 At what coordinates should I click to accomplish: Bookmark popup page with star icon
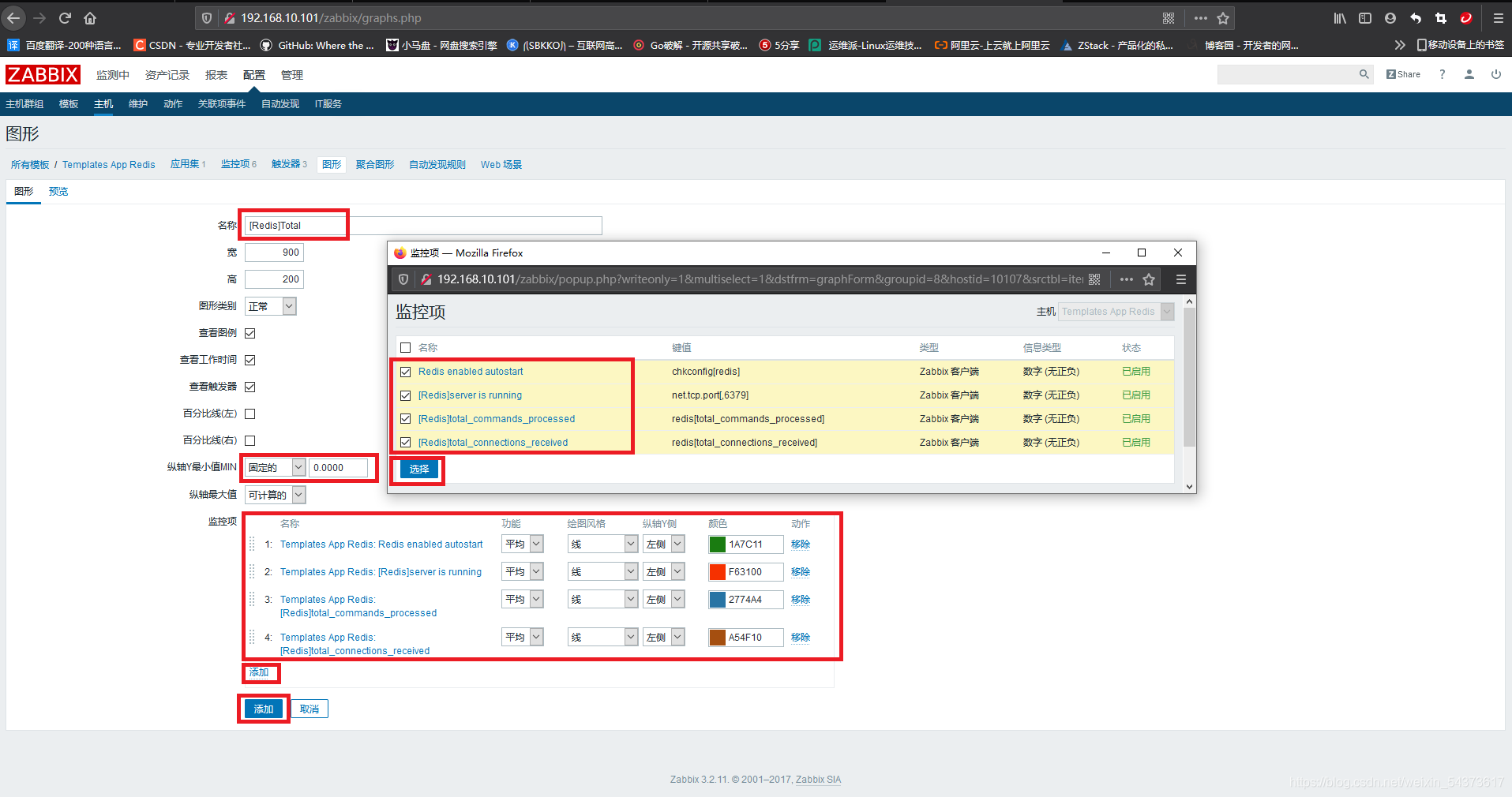1149,279
